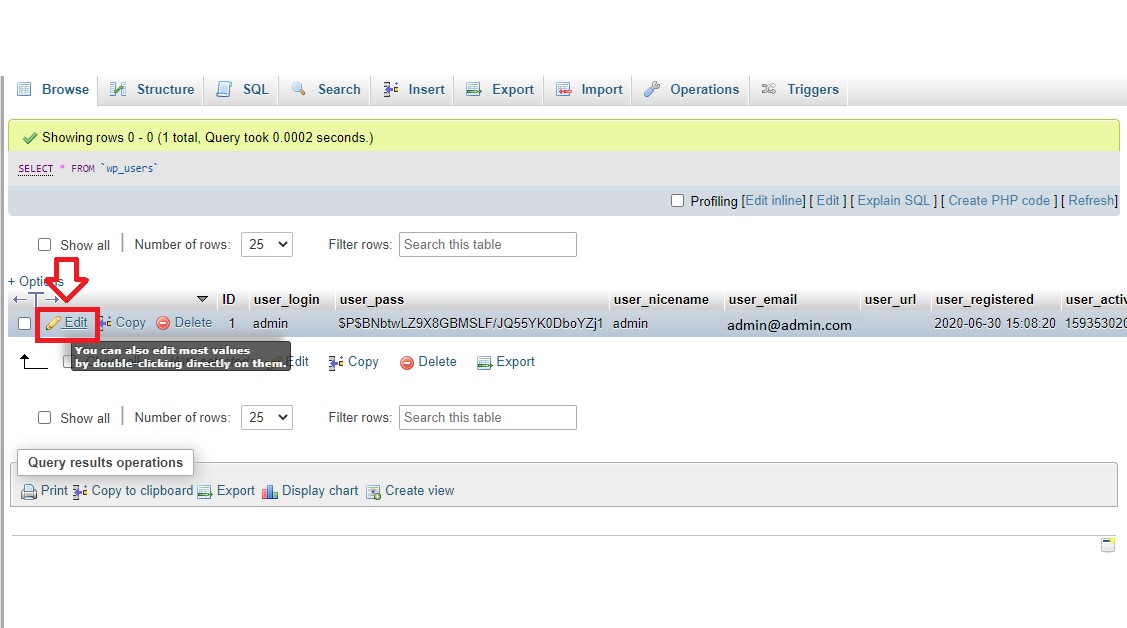The image size is (1127, 628).
Task: Click the Export icon below the table
Action: point(484,363)
